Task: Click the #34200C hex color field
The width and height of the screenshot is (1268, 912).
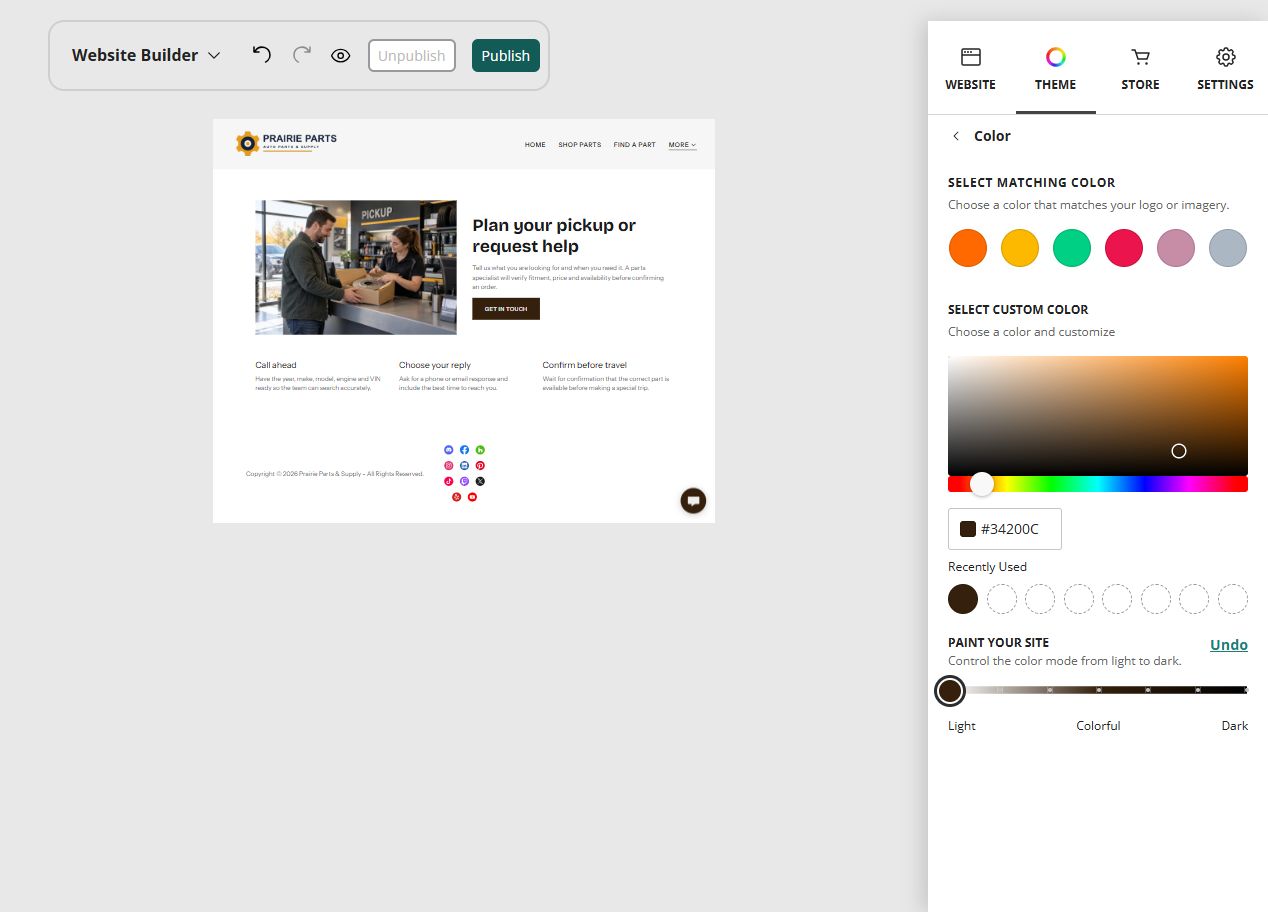Action: 1005,529
